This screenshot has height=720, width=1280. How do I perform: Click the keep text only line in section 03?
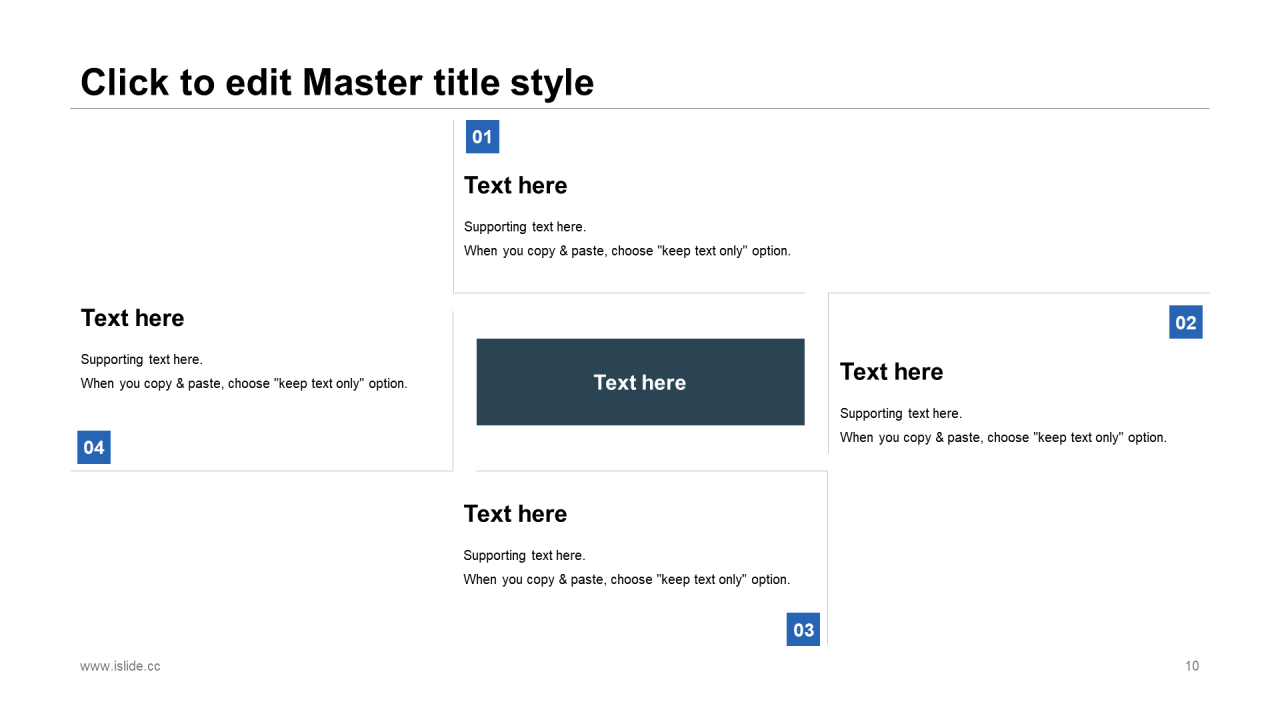(626, 579)
